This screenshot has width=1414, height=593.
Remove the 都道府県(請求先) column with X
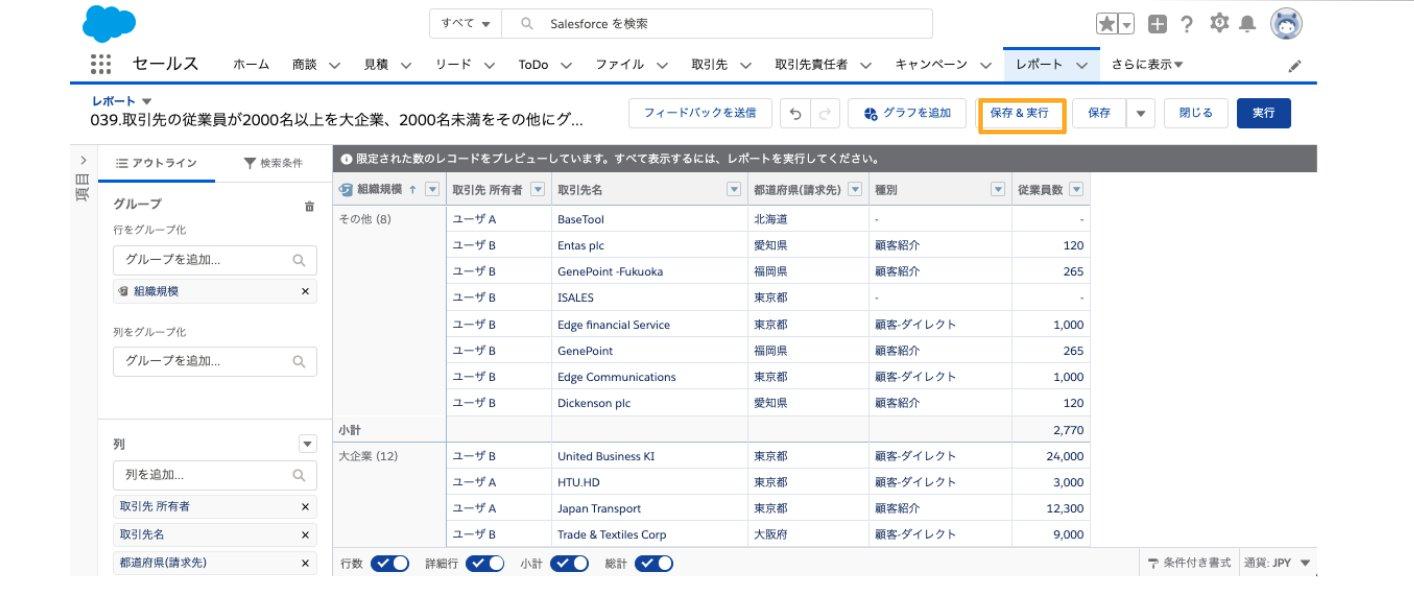305,563
